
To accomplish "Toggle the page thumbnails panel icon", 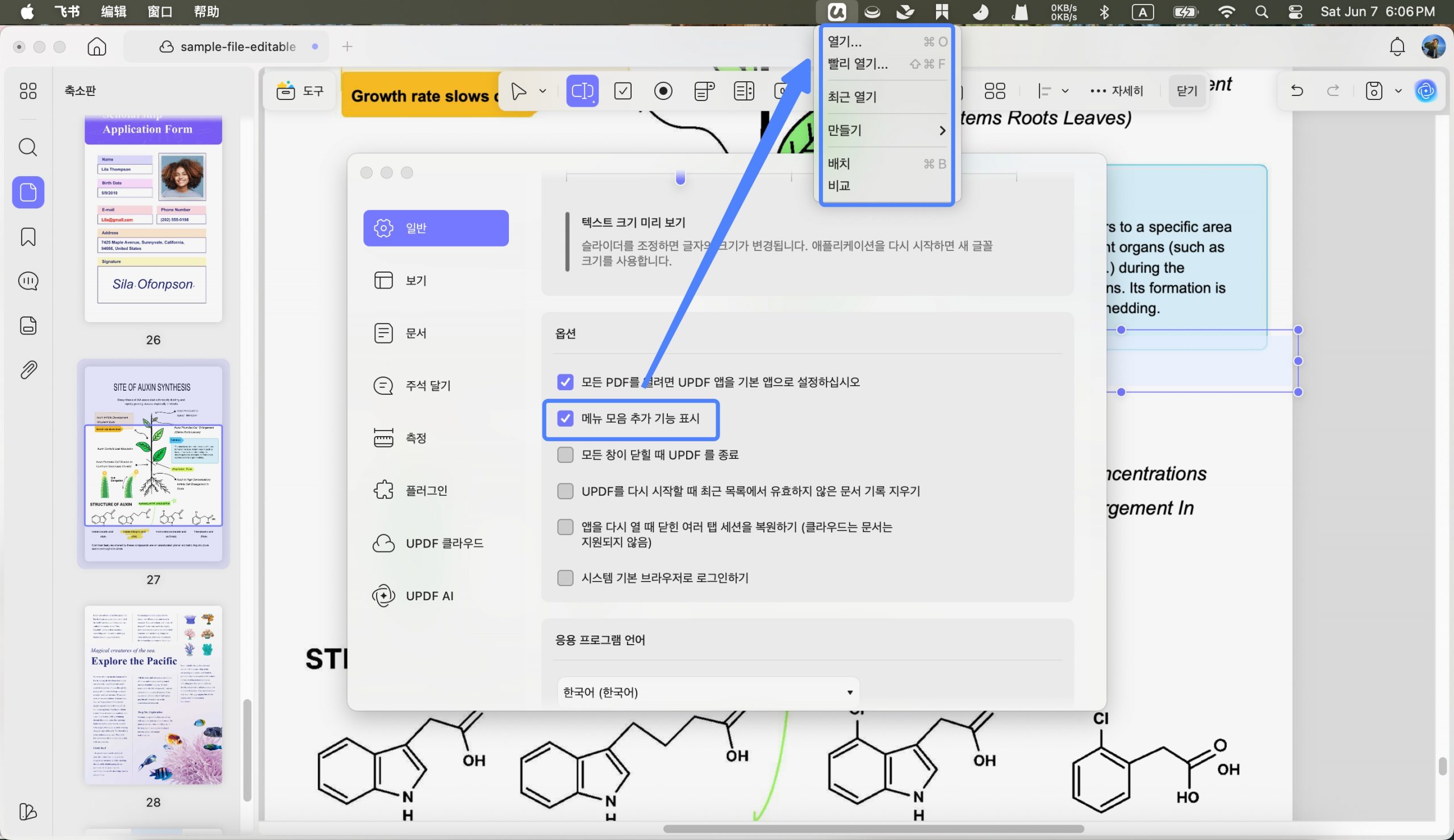I will point(28,192).
